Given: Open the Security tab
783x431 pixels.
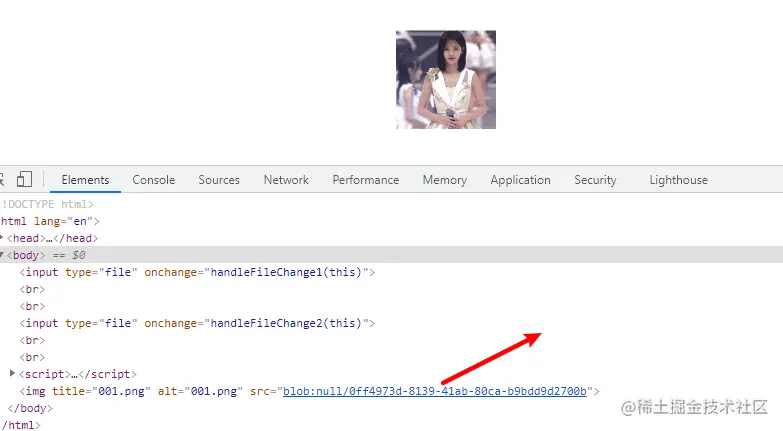Looking at the screenshot, I should pos(595,180).
